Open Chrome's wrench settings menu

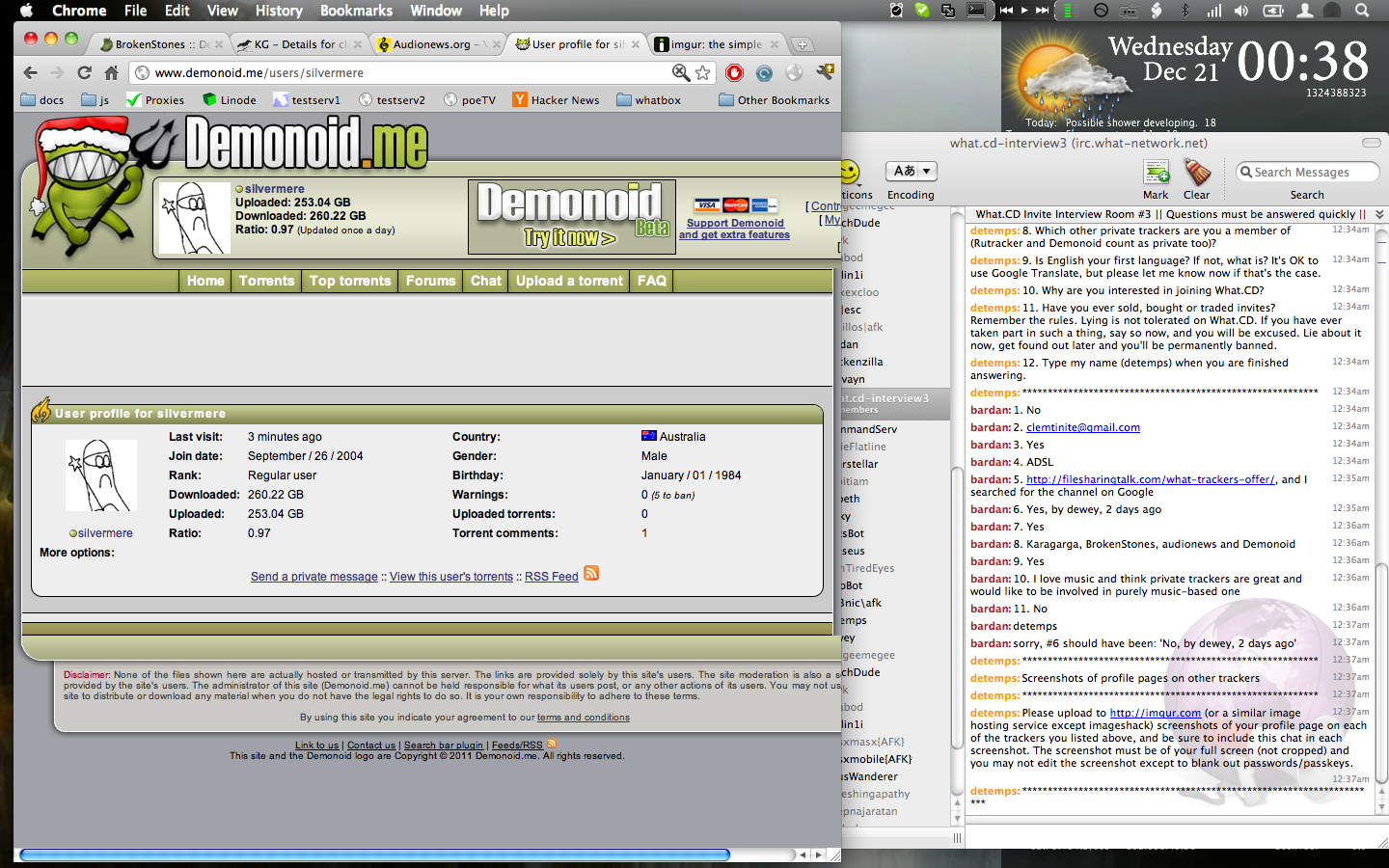[825, 73]
